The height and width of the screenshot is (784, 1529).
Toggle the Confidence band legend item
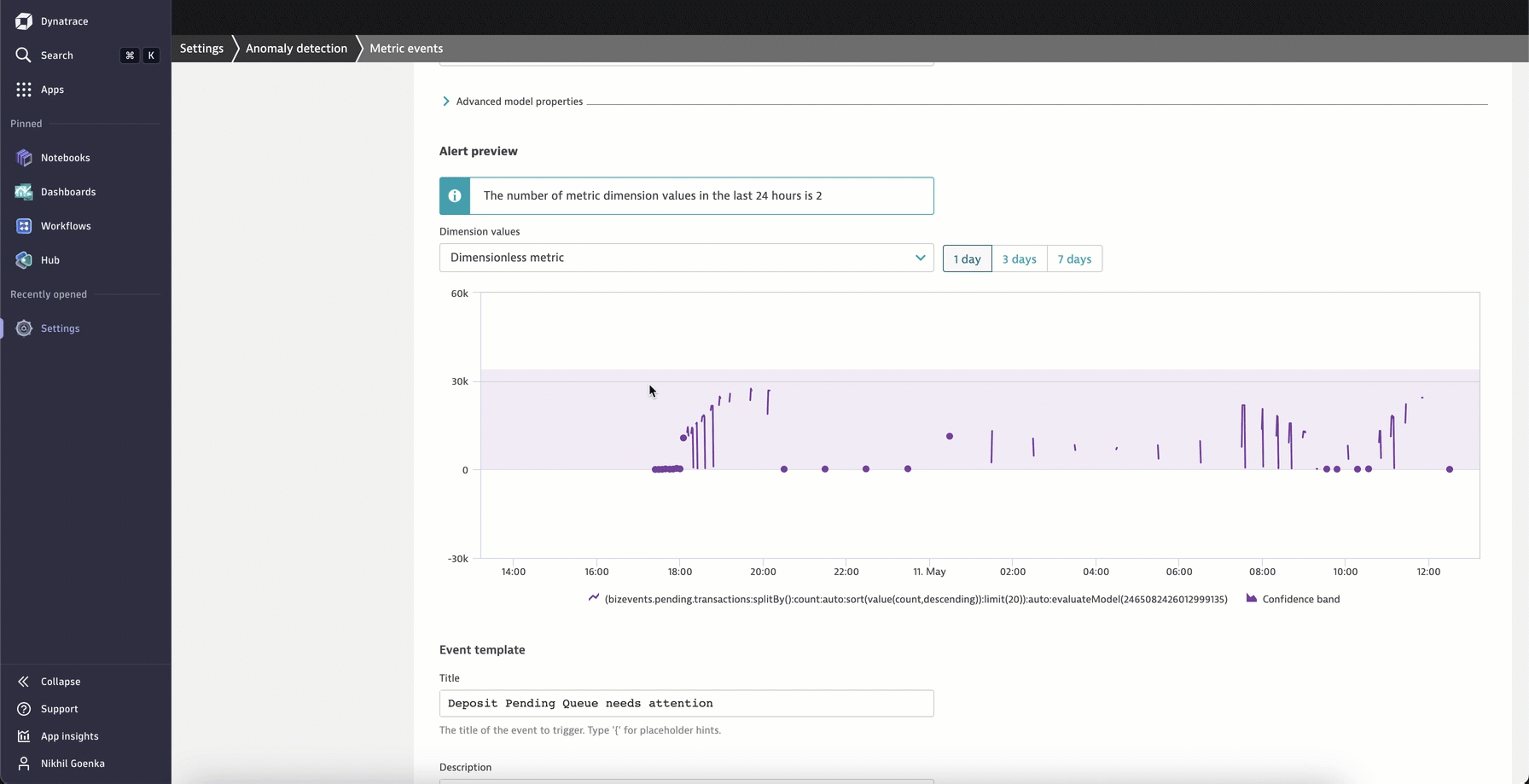[1293, 599]
